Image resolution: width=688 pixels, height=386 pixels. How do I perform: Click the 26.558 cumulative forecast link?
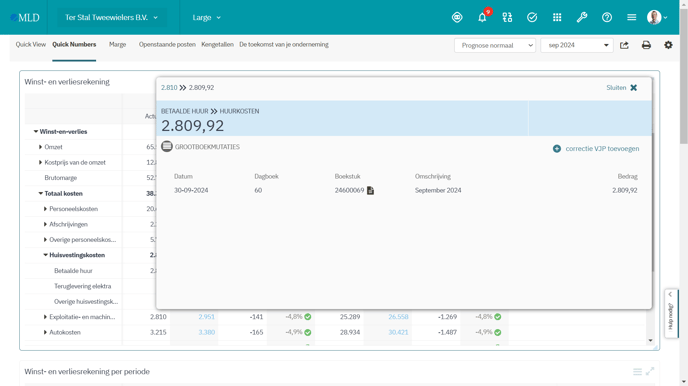point(398,317)
